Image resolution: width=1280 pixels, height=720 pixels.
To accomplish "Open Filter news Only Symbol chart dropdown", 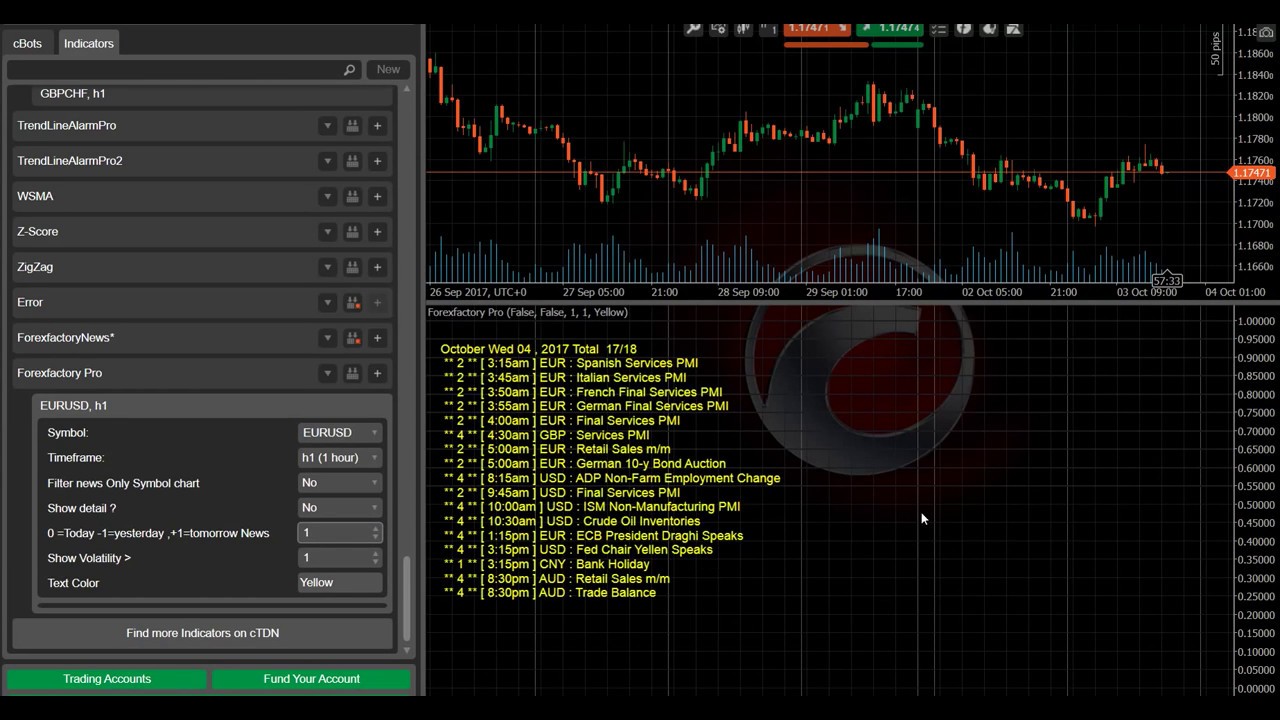I will click(x=340, y=483).
